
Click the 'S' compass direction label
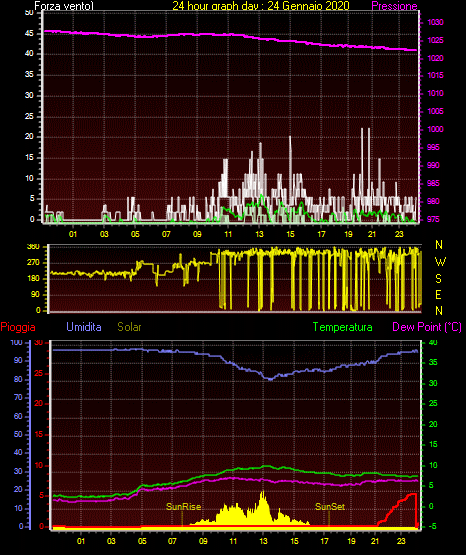(x=438, y=279)
